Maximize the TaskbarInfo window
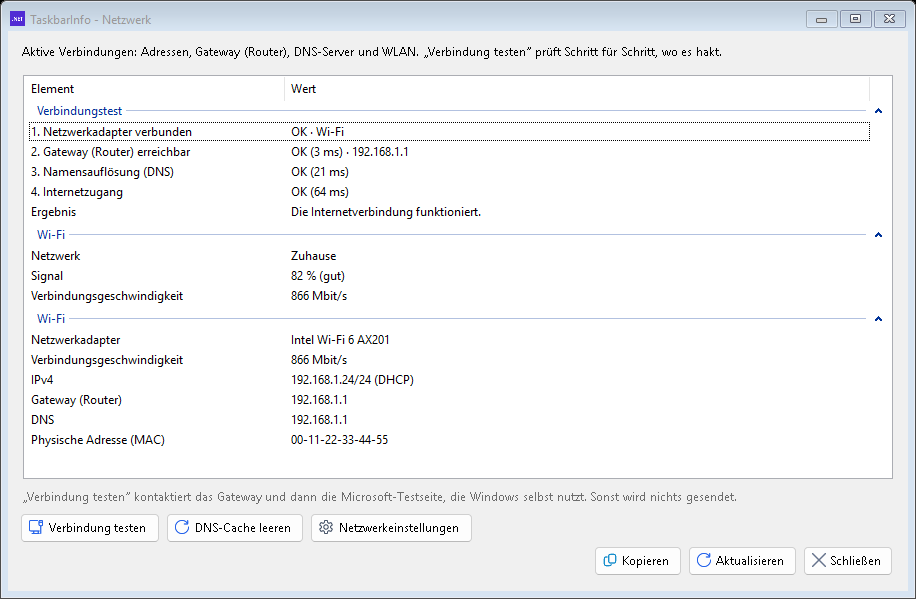 click(x=855, y=19)
